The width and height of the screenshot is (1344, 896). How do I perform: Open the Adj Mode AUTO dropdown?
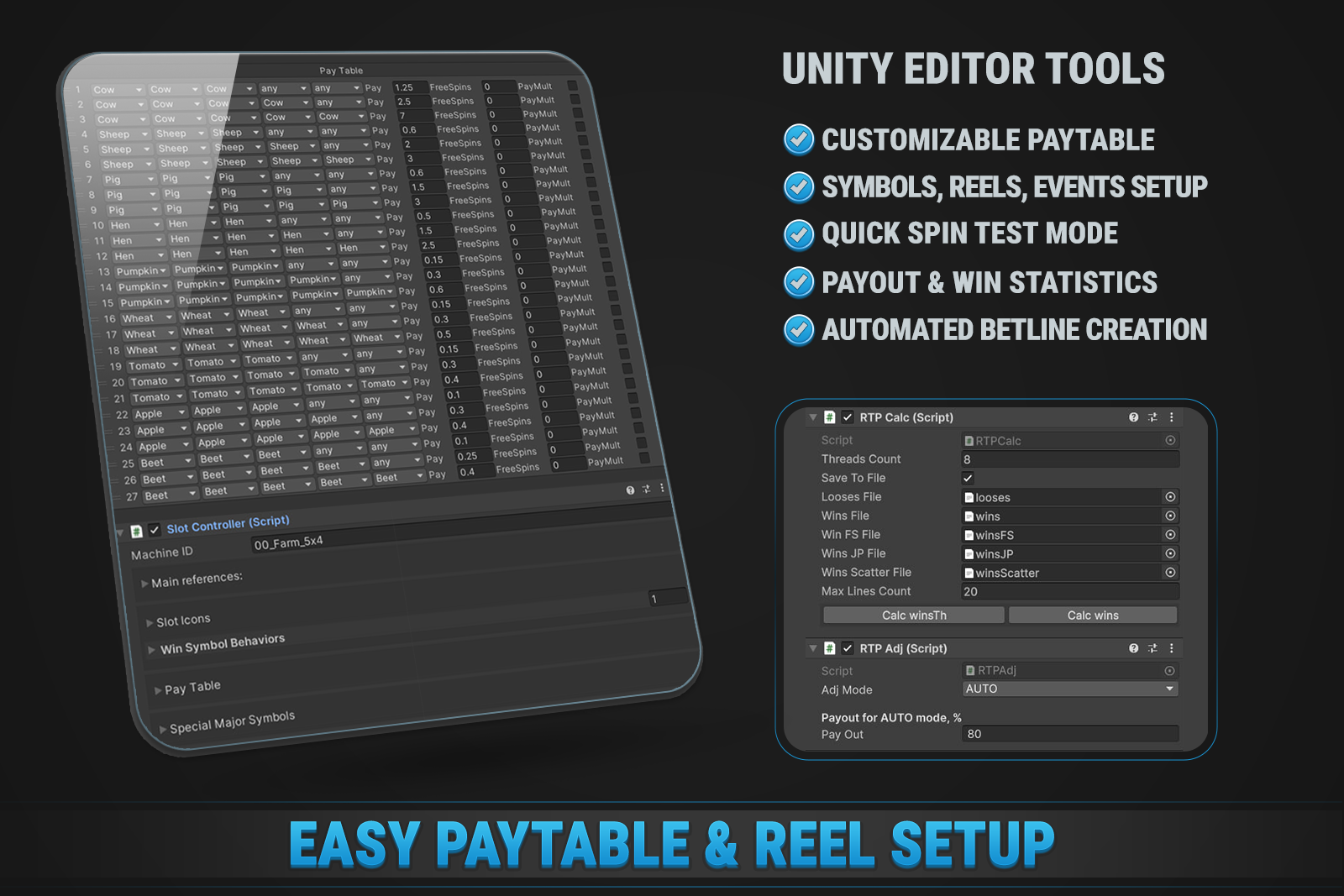(x=1070, y=689)
